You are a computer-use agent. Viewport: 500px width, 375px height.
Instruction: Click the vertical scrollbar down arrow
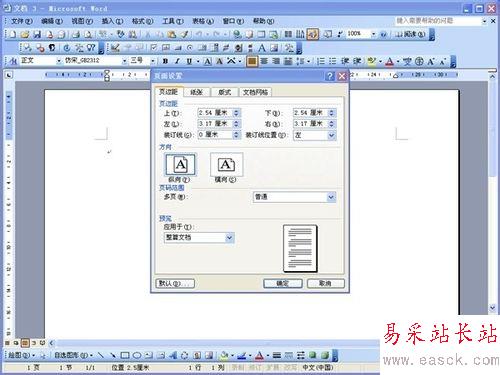492,307
